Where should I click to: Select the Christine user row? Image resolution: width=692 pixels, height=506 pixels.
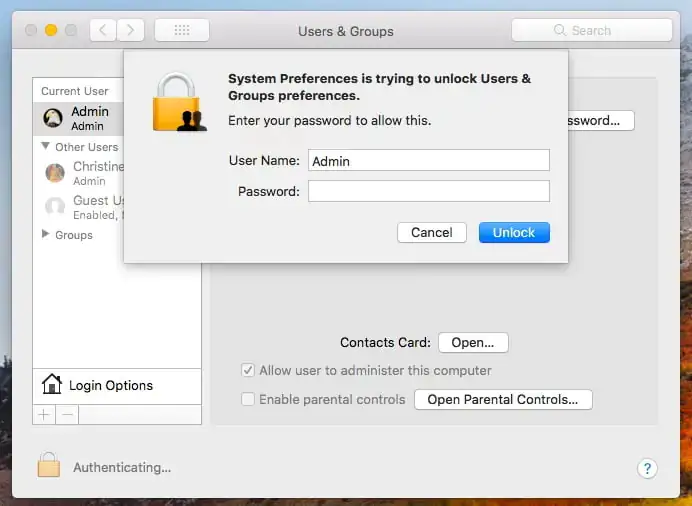(x=79, y=173)
